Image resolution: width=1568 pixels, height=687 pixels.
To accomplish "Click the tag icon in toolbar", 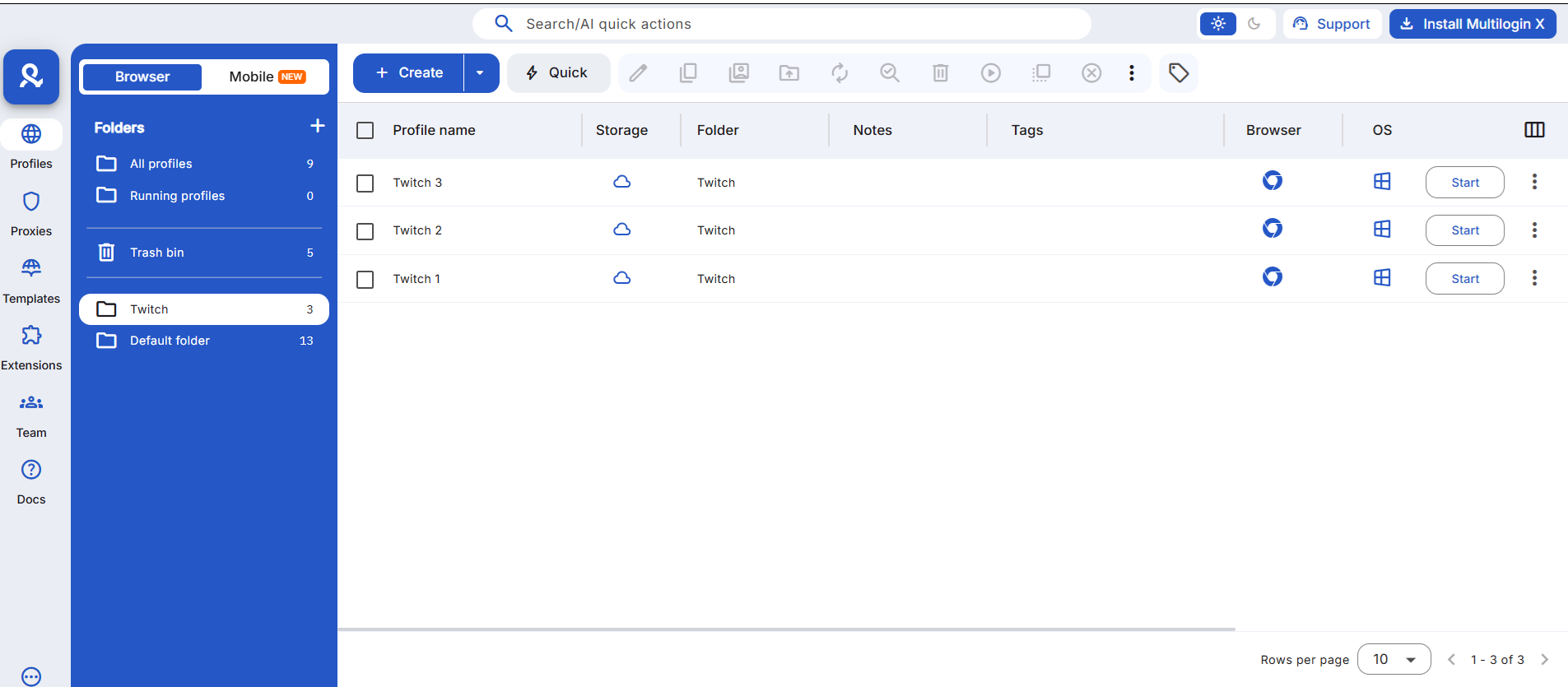I will click(x=1178, y=73).
